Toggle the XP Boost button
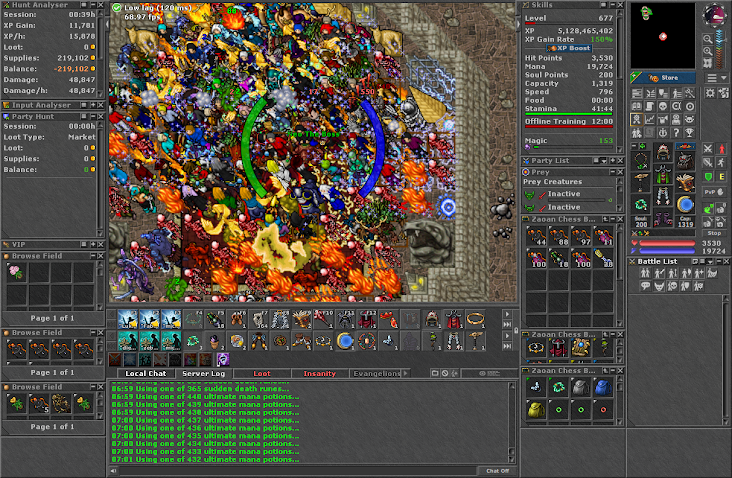The height and width of the screenshot is (478, 732). pyautogui.click(x=569, y=48)
